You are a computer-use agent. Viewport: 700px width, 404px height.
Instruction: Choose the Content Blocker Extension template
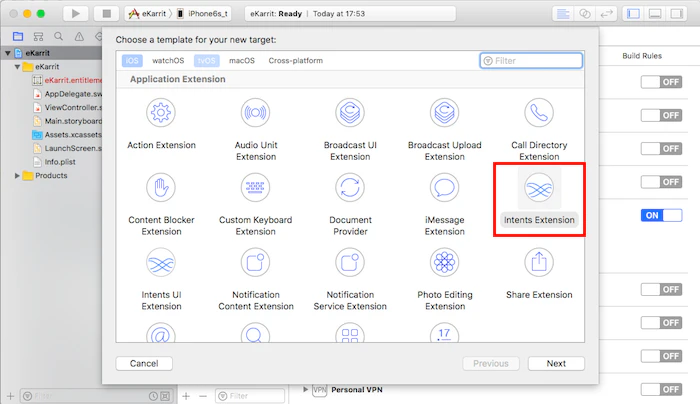click(161, 187)
